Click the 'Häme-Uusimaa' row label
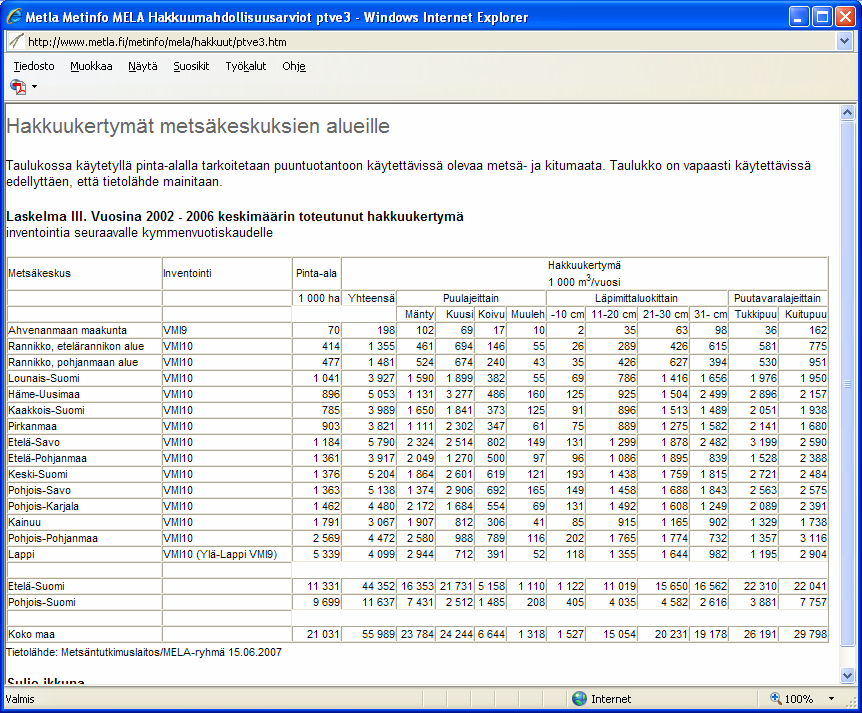 44,394
